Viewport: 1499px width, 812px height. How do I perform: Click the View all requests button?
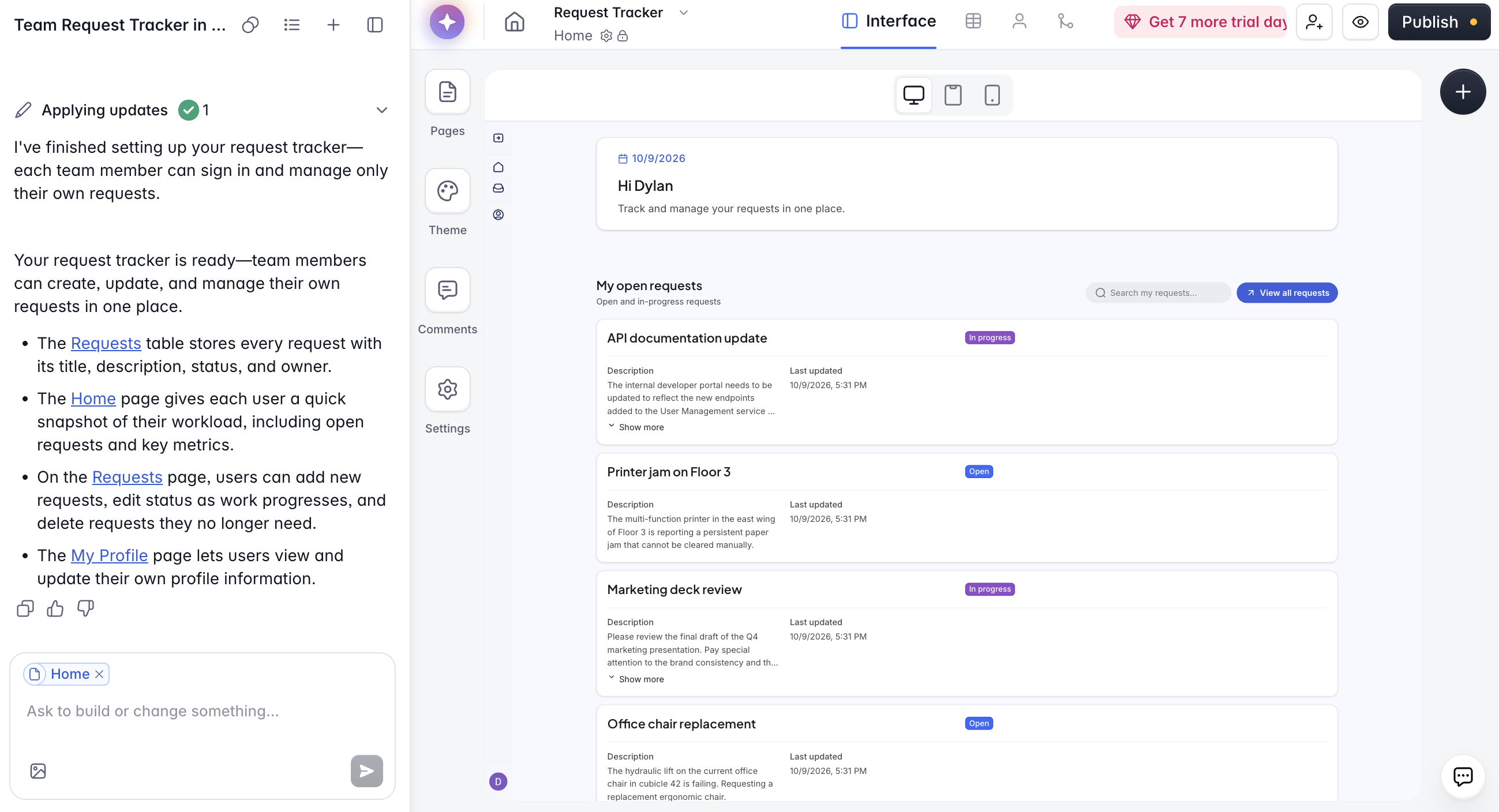tap(1287, 292)
